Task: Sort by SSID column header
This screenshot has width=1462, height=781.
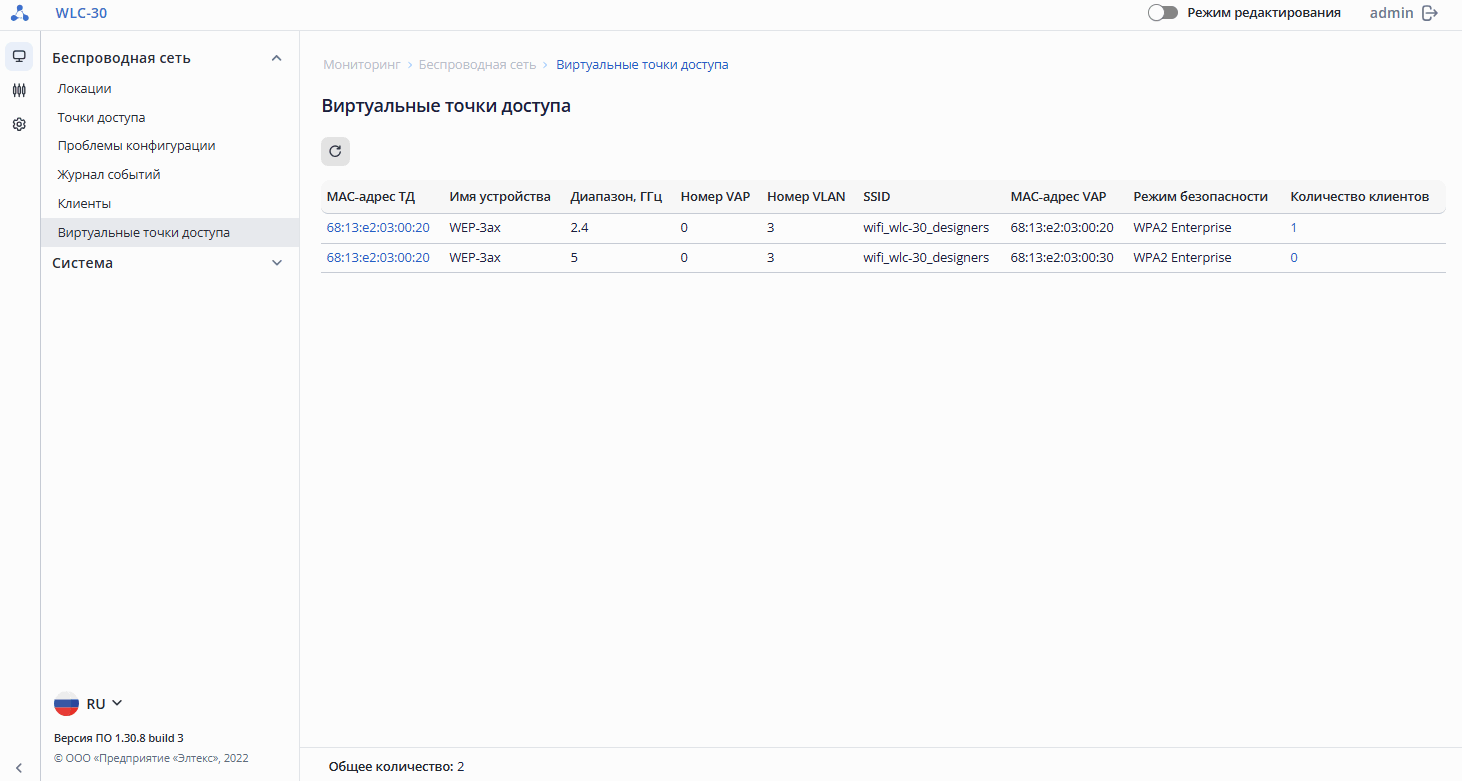Action: tap(877, 197)
